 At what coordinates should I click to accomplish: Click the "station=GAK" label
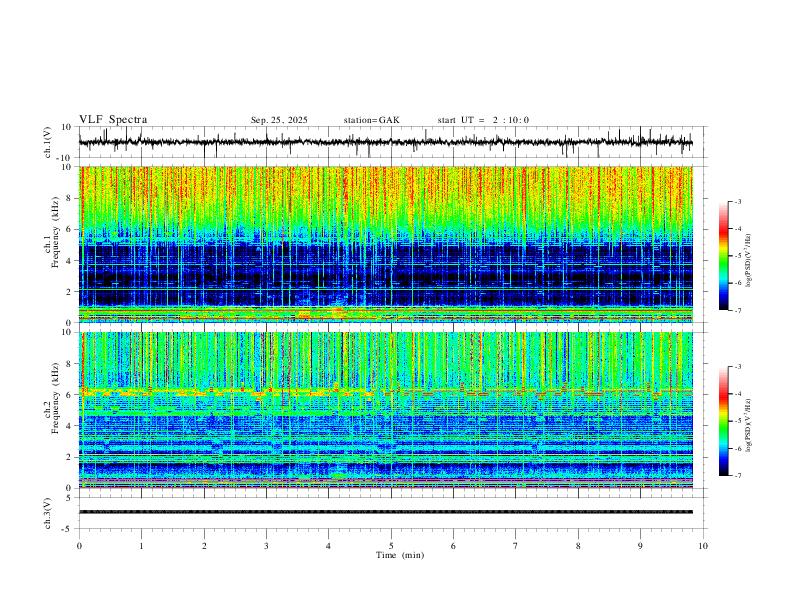tap(371, 120)
